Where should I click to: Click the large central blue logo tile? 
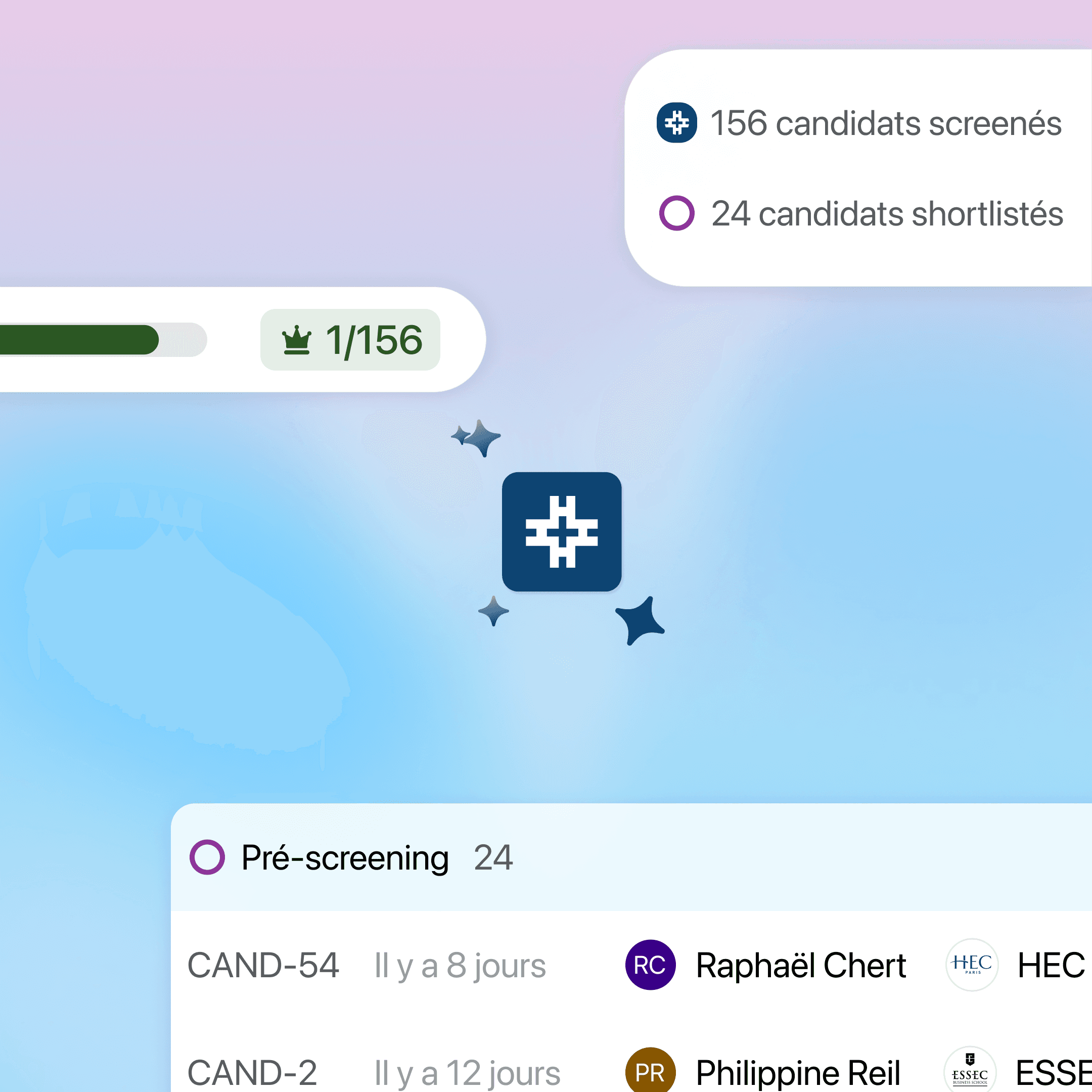coord(561,531)
